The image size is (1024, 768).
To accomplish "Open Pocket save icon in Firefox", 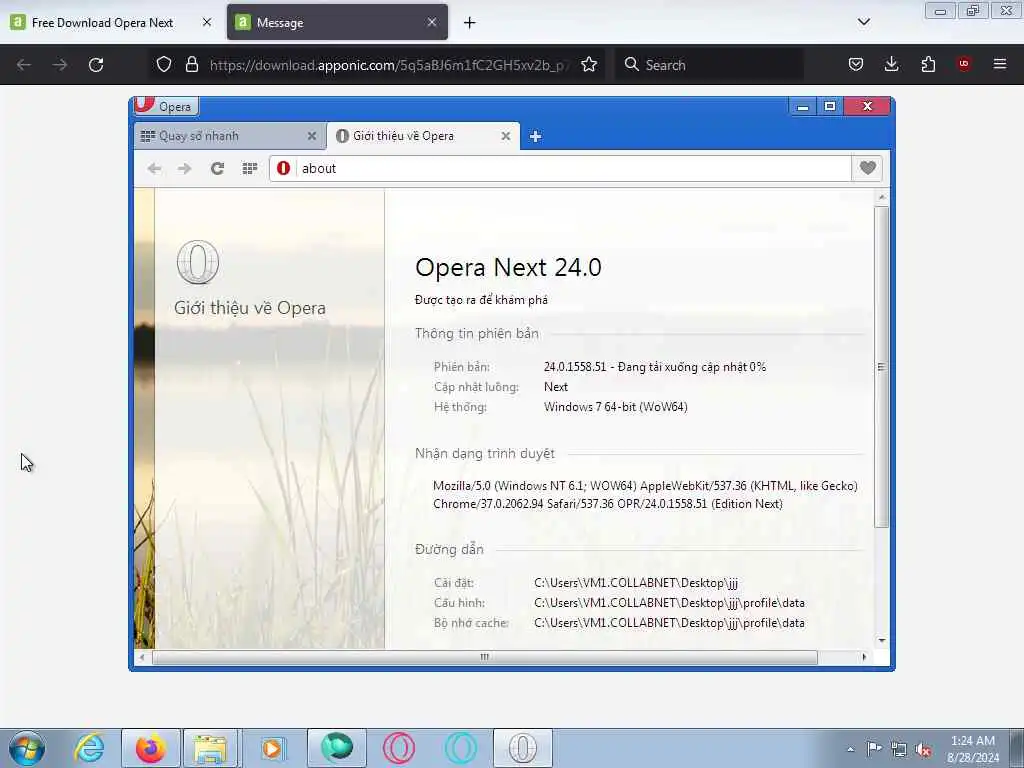I will [856, 65].
